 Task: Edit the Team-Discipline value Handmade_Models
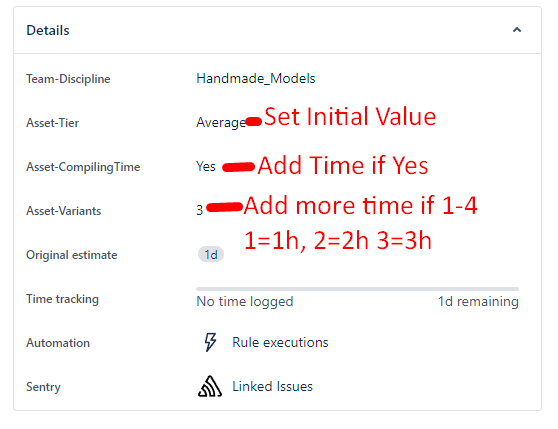click(256, 78)
